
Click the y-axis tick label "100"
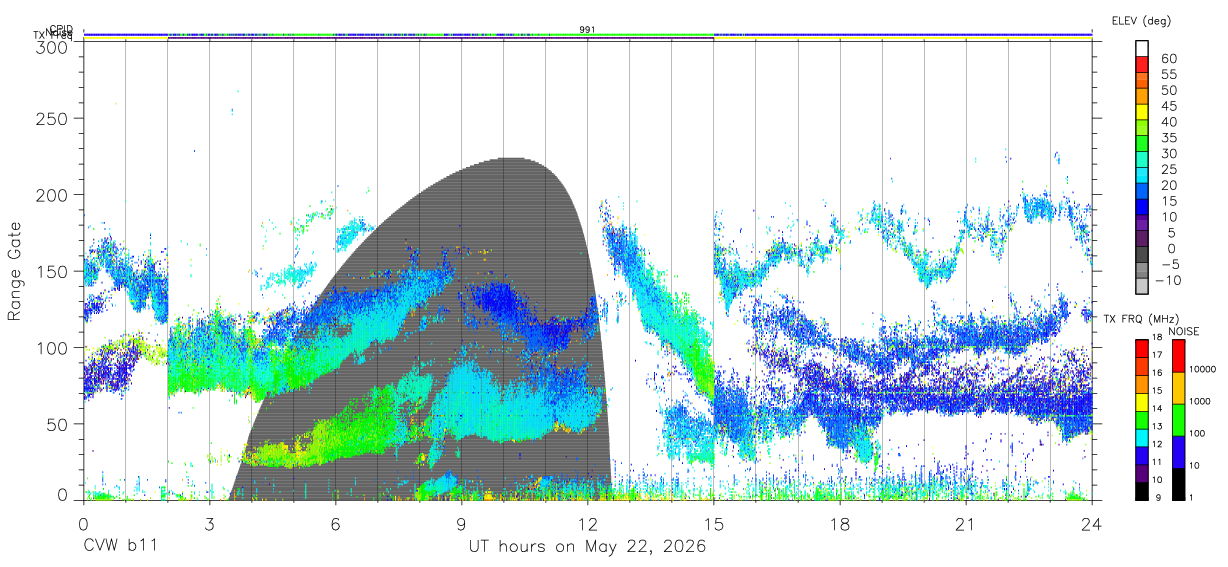tap(52, 347)
